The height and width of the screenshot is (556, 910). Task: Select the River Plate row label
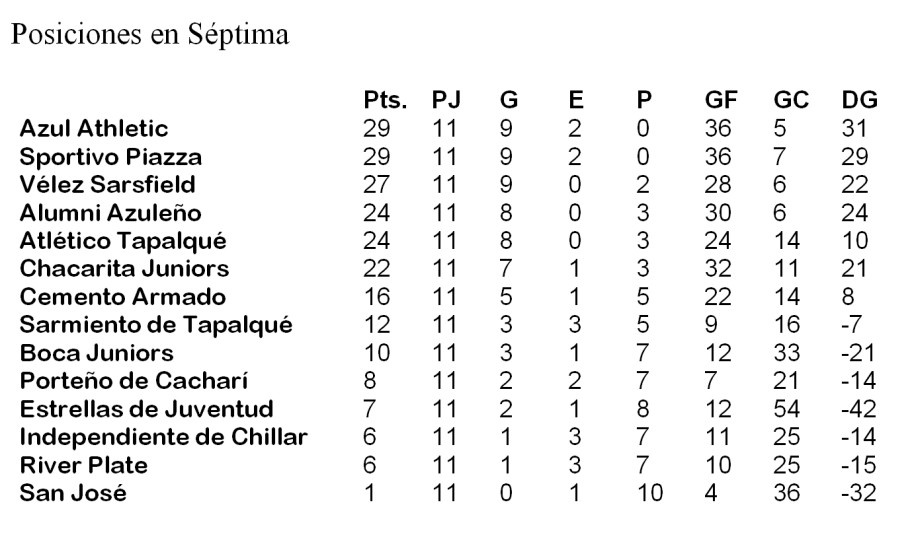coord(83,465)
